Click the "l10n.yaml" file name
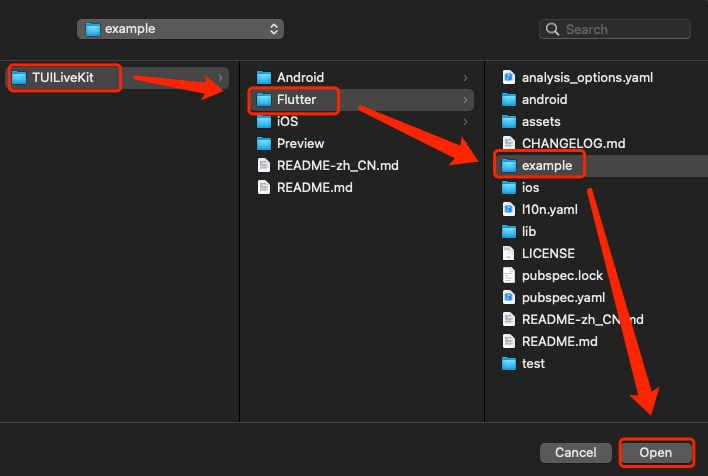The height and width of the screenshot is (476, 708). (x=550, y=210)
